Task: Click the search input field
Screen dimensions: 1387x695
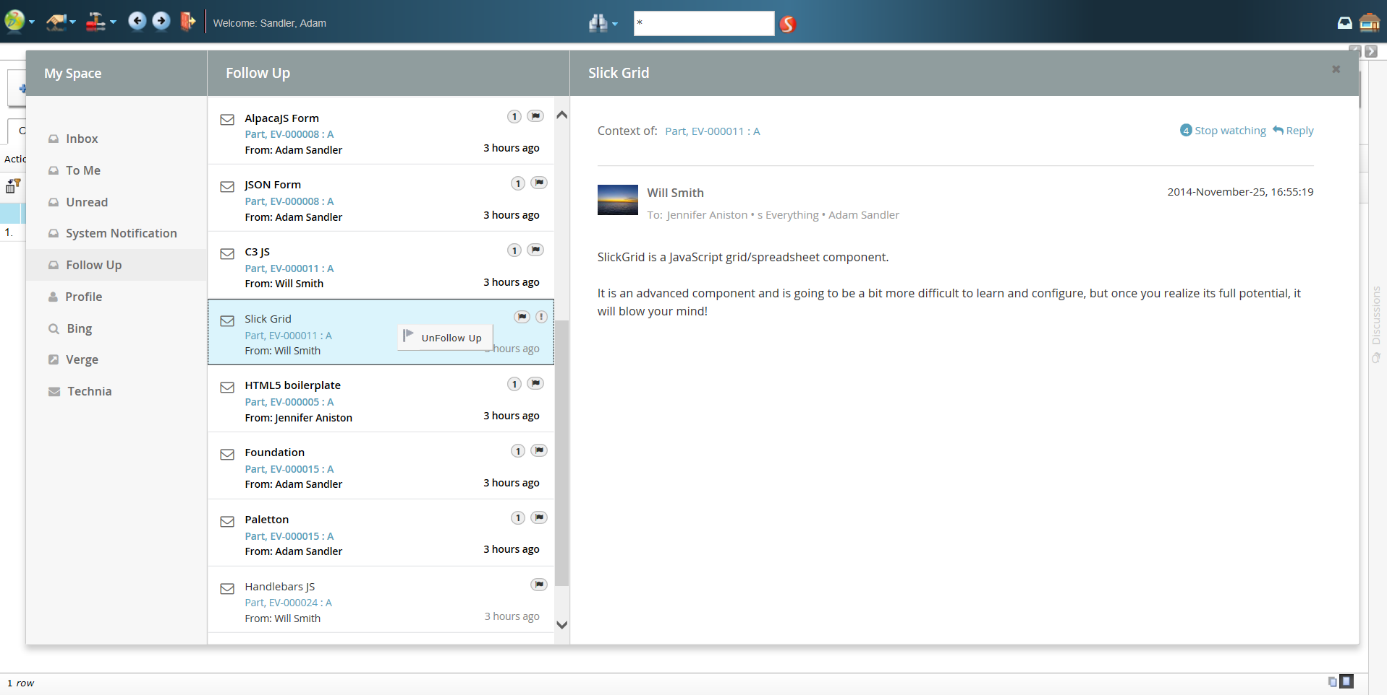Action: click(704, 23)
